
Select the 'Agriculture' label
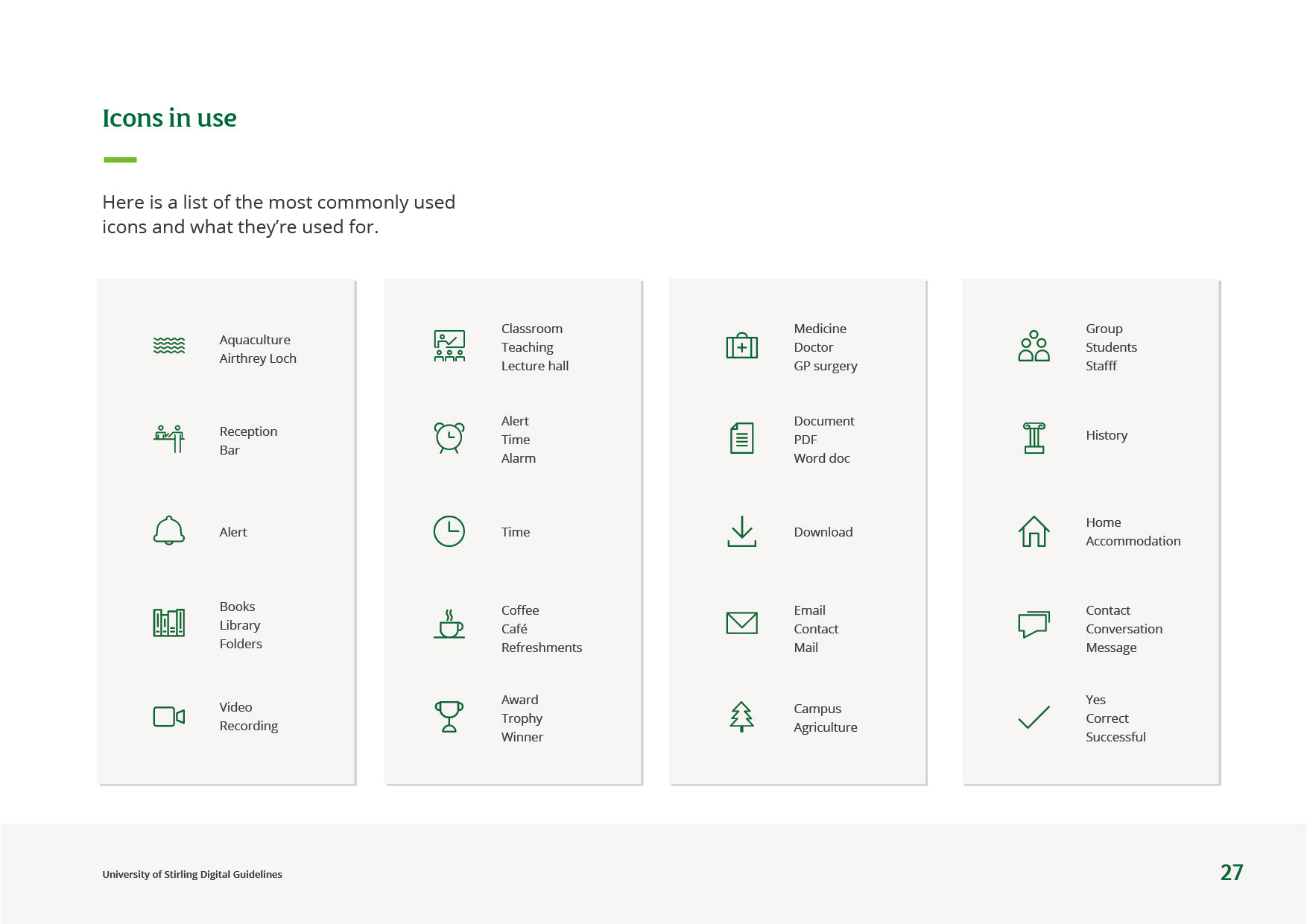pos(826,727)
